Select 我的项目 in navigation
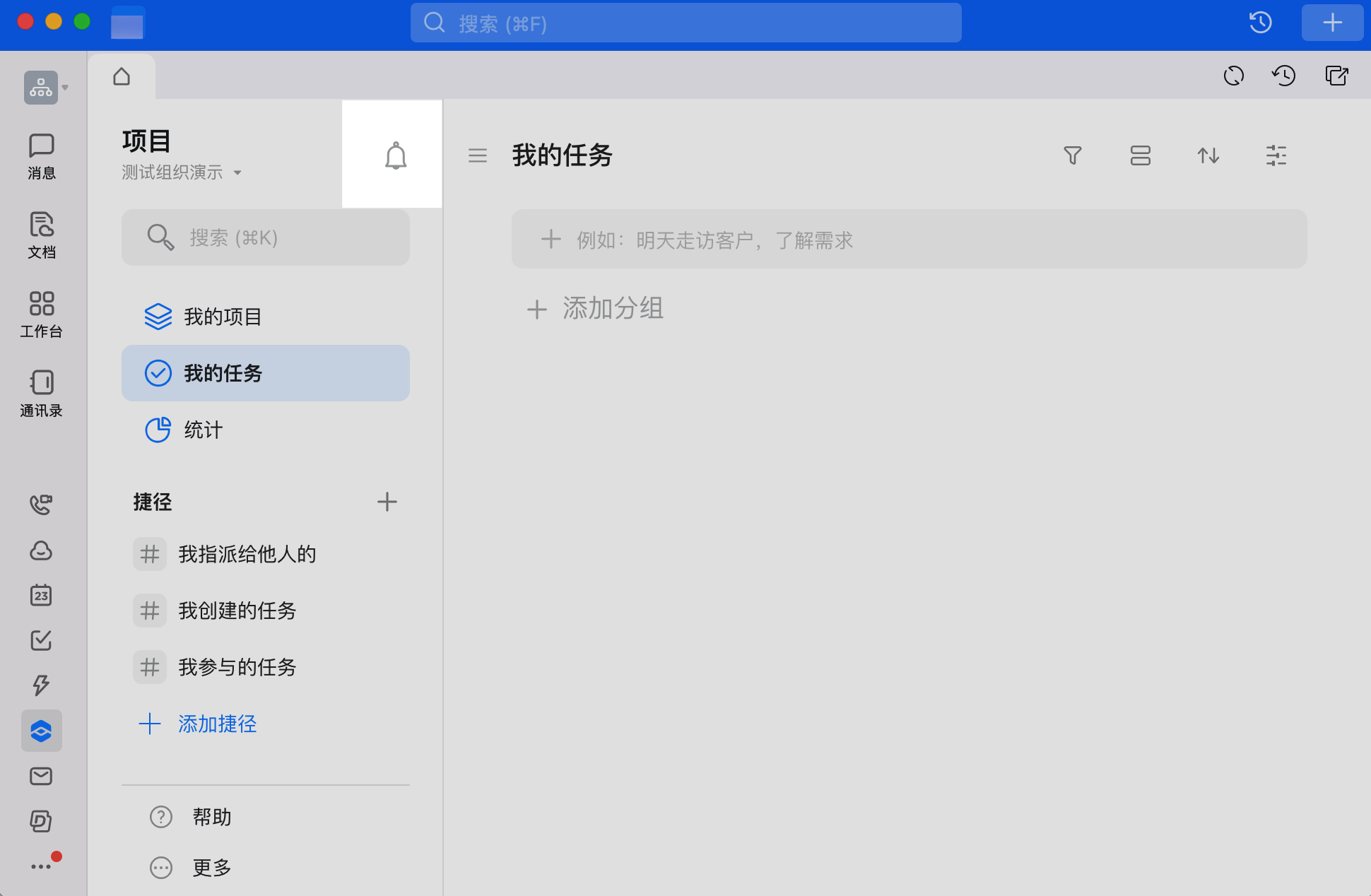 266,317
